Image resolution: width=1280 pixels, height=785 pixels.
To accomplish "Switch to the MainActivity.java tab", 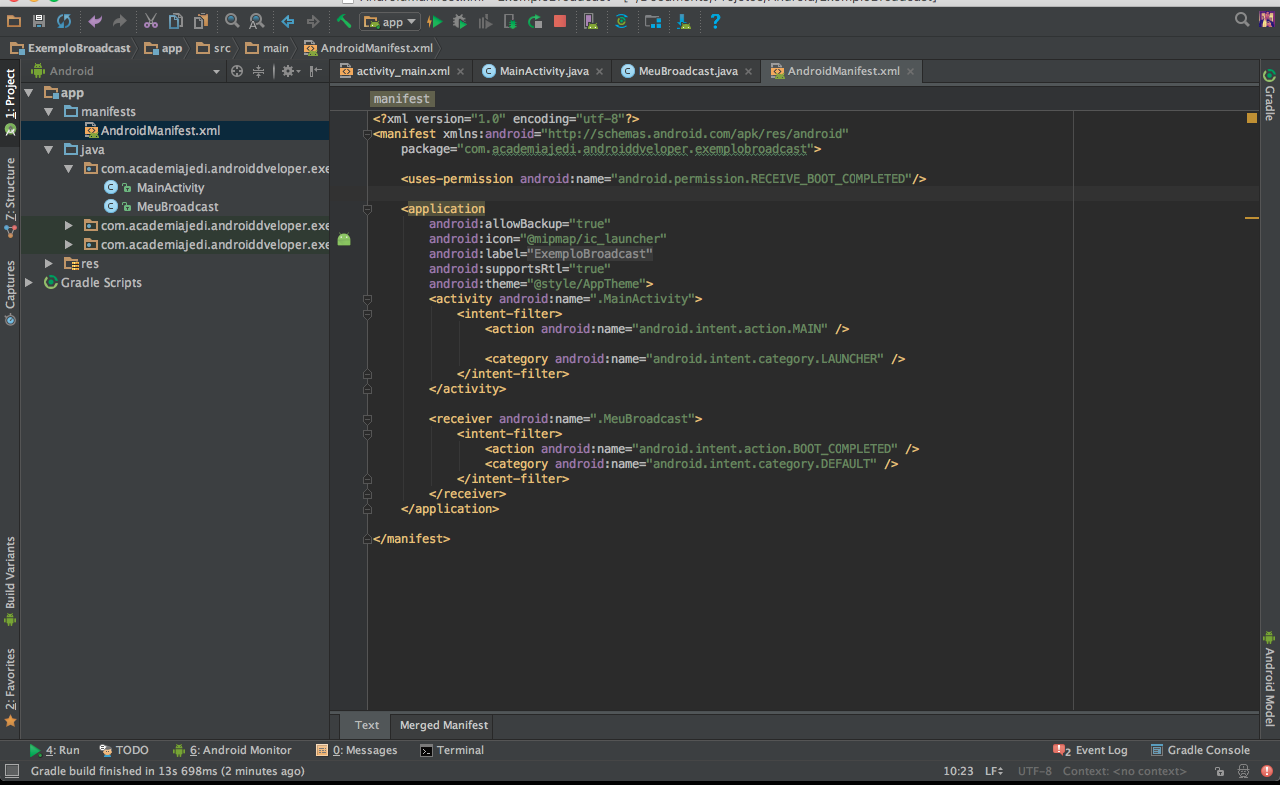I will pyautogui.click(x=543, y=71).
